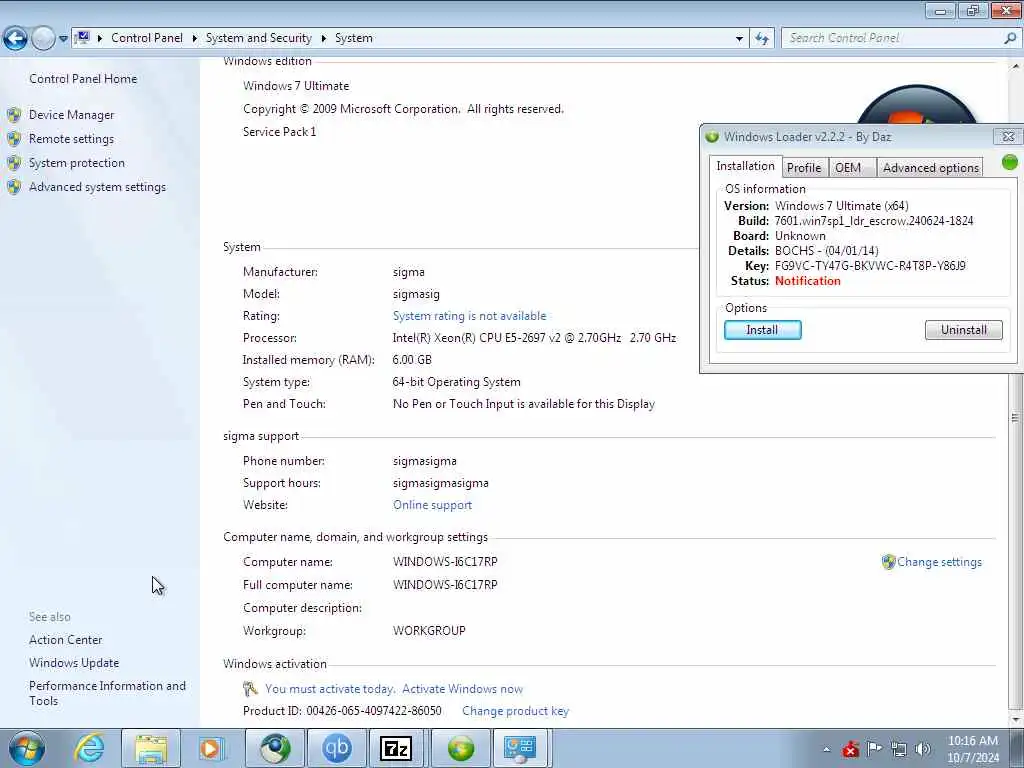The image size is (1024, 768).
Task: Click the Forward navigation arrow button
Action: click(x=43, y=39)
